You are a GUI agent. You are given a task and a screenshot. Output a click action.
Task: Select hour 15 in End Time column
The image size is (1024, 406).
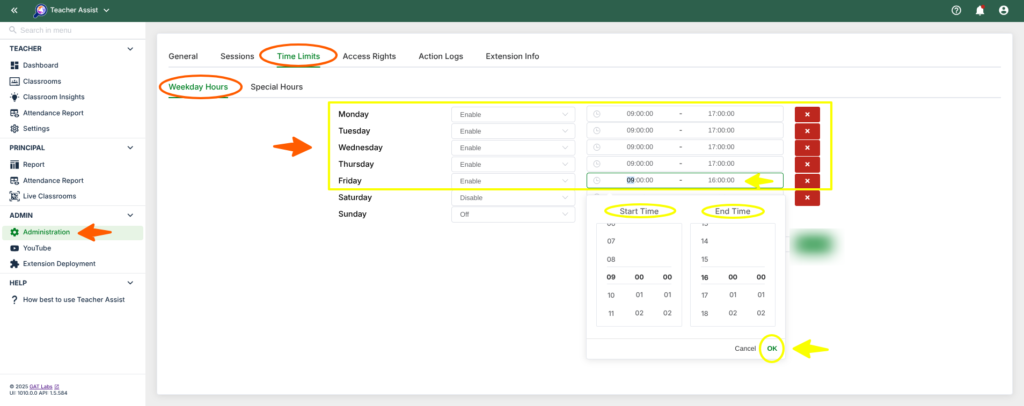[705, 259]
